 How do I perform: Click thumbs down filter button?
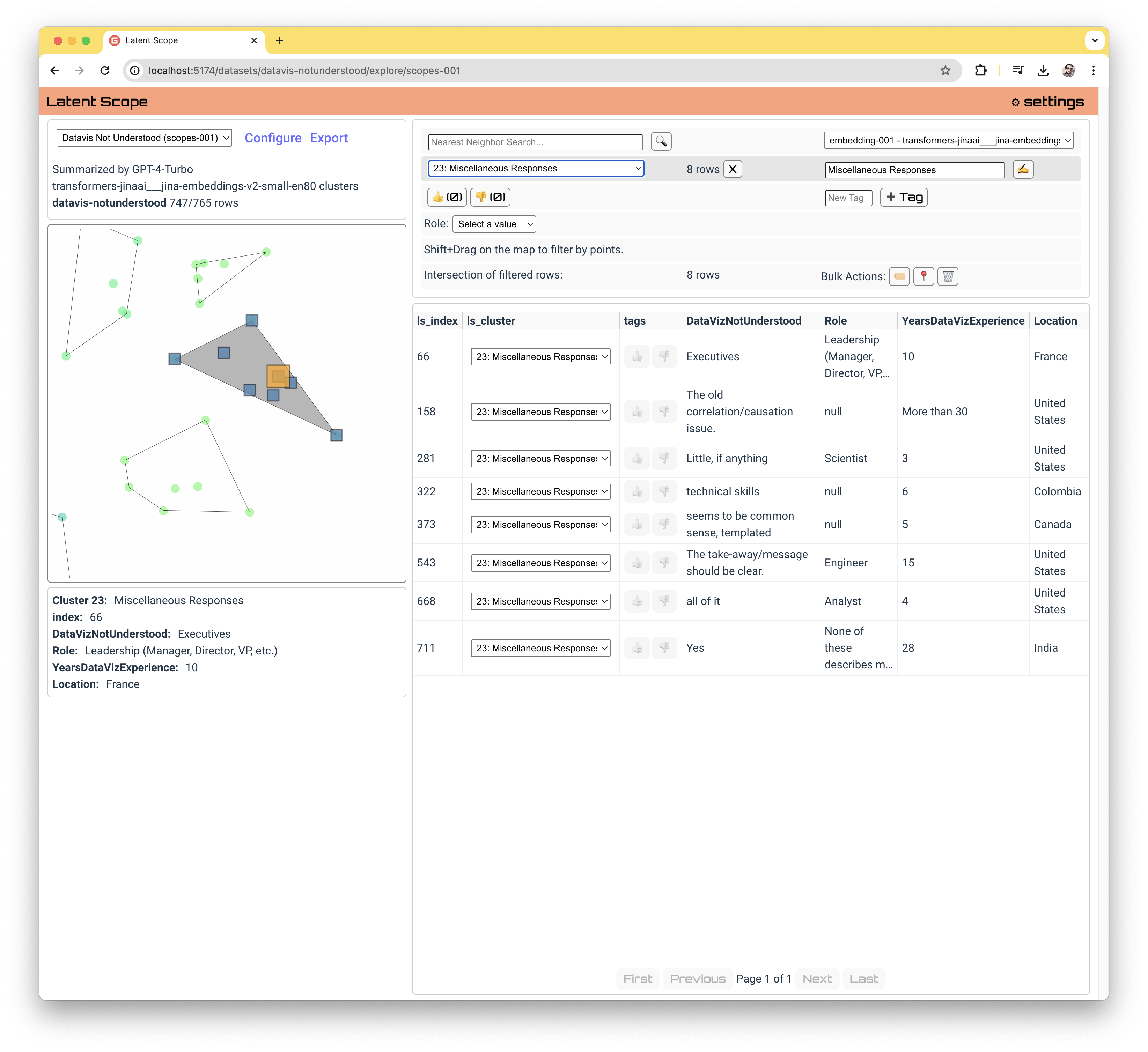point(490,197)
